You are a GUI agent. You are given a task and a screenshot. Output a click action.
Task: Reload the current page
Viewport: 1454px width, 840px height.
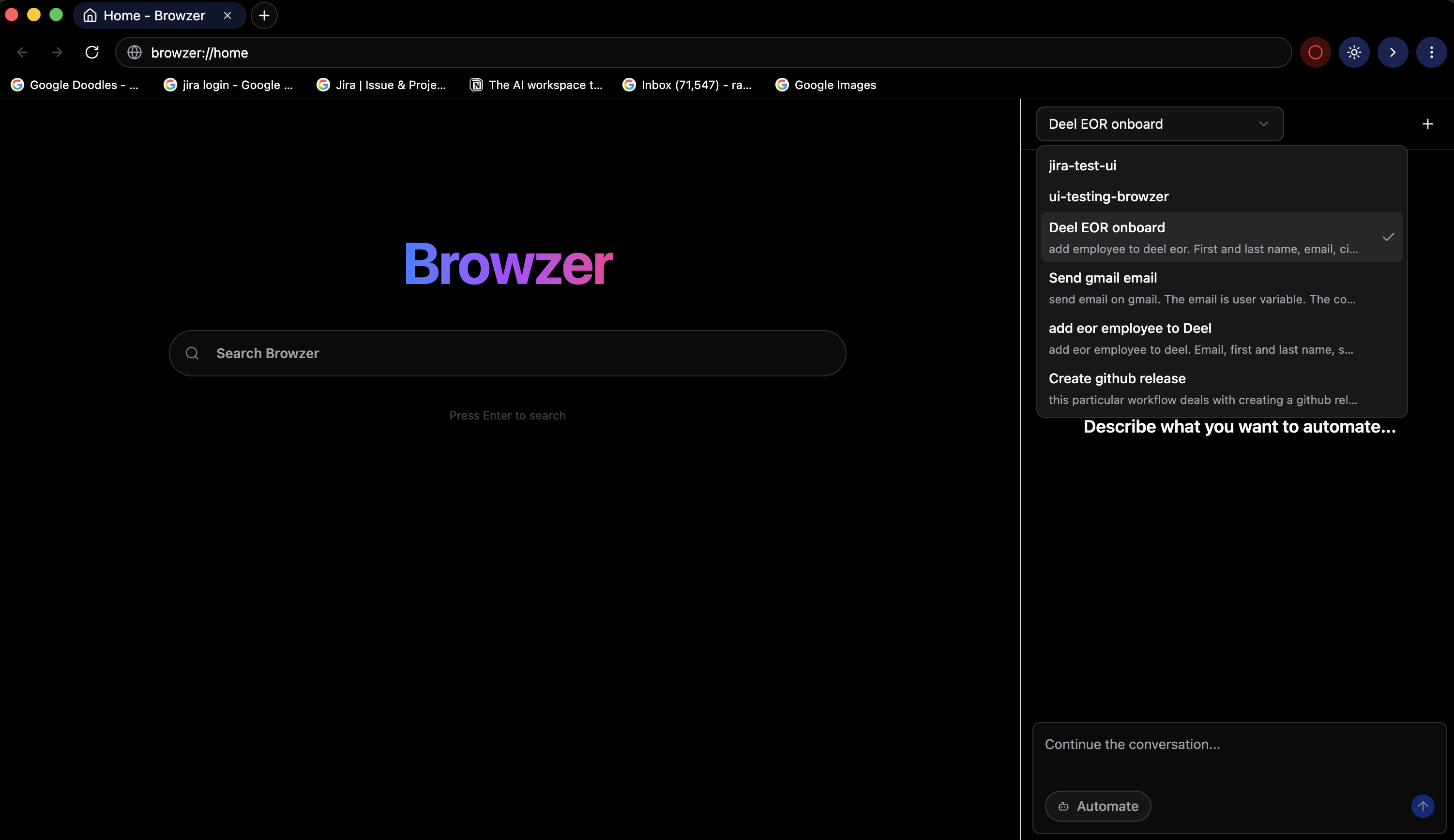92,52
